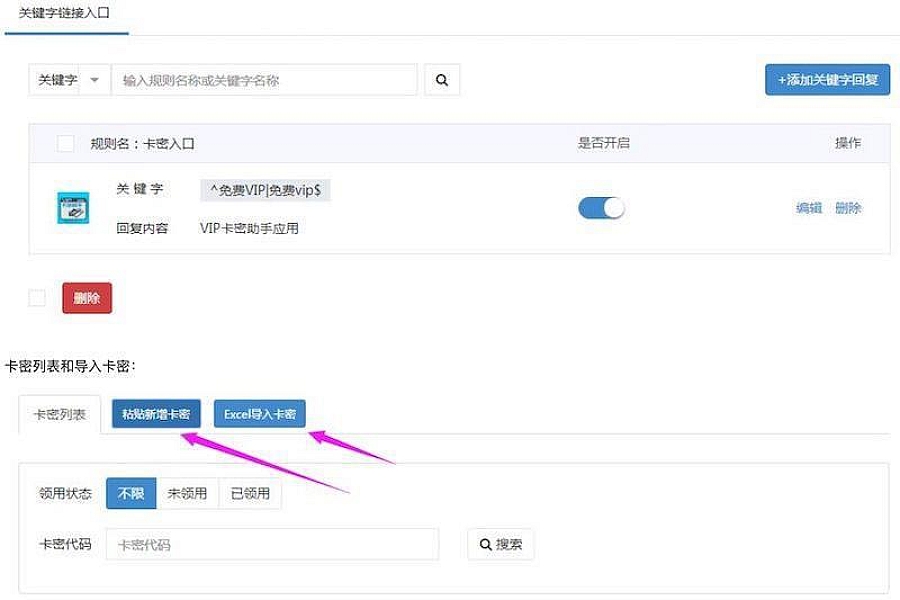Click 编辑 link for 卡密入口 rule
This screenshot has width=900, height=600.
pos(809,208)
